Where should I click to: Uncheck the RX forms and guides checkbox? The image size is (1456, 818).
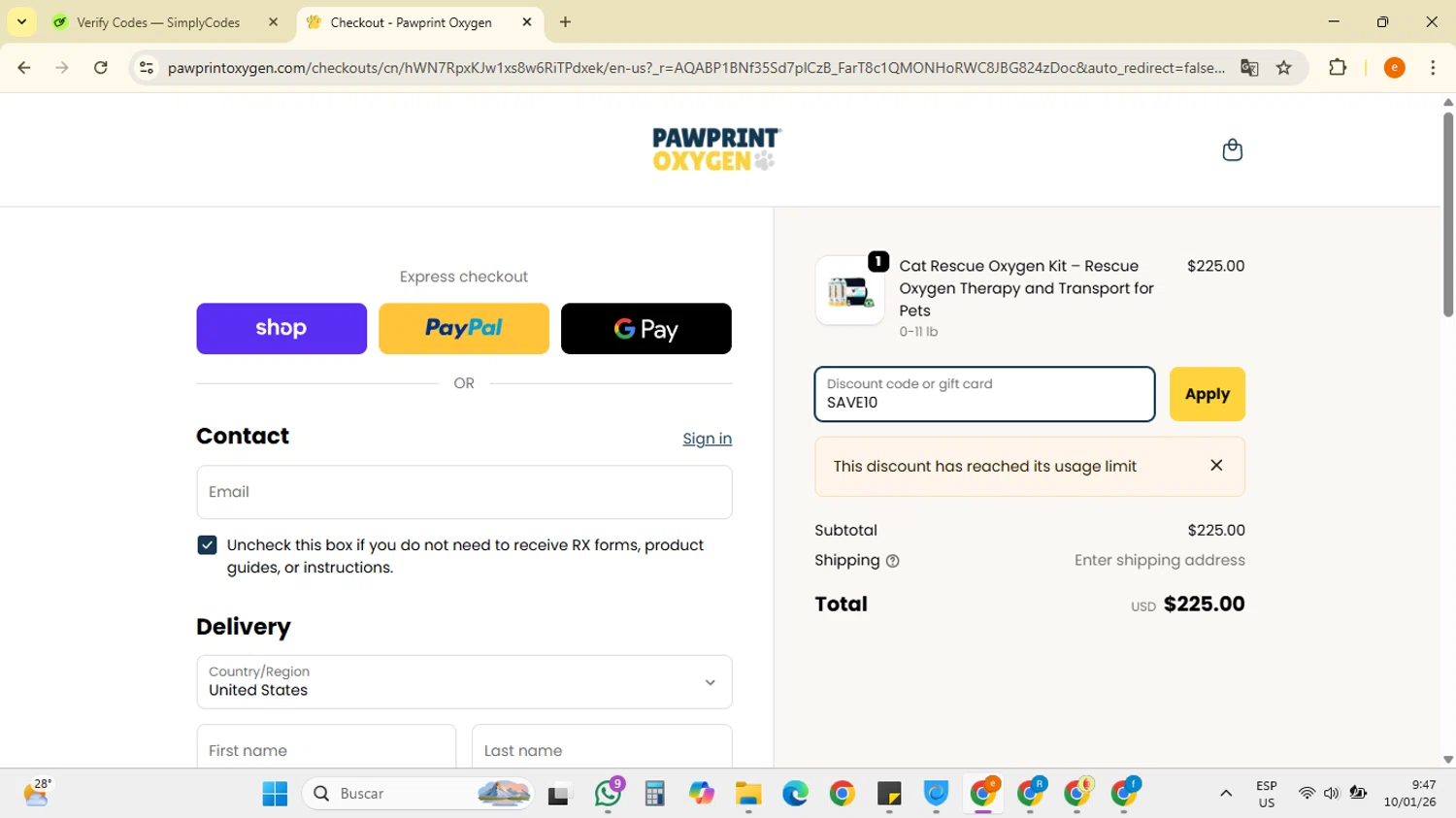coord(207,545)
